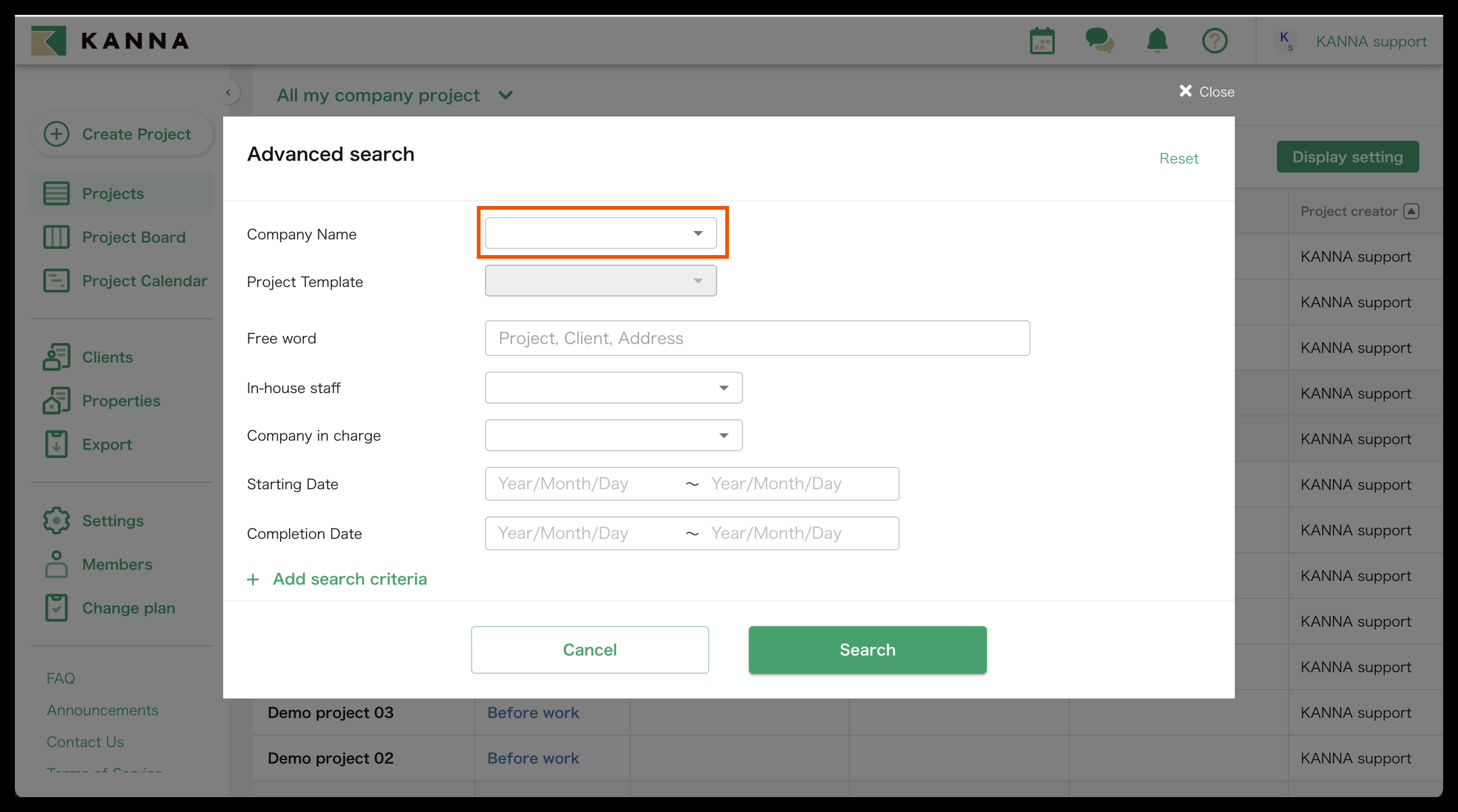
Task: Open the Company Name dropdown
Action: [601, 233]
